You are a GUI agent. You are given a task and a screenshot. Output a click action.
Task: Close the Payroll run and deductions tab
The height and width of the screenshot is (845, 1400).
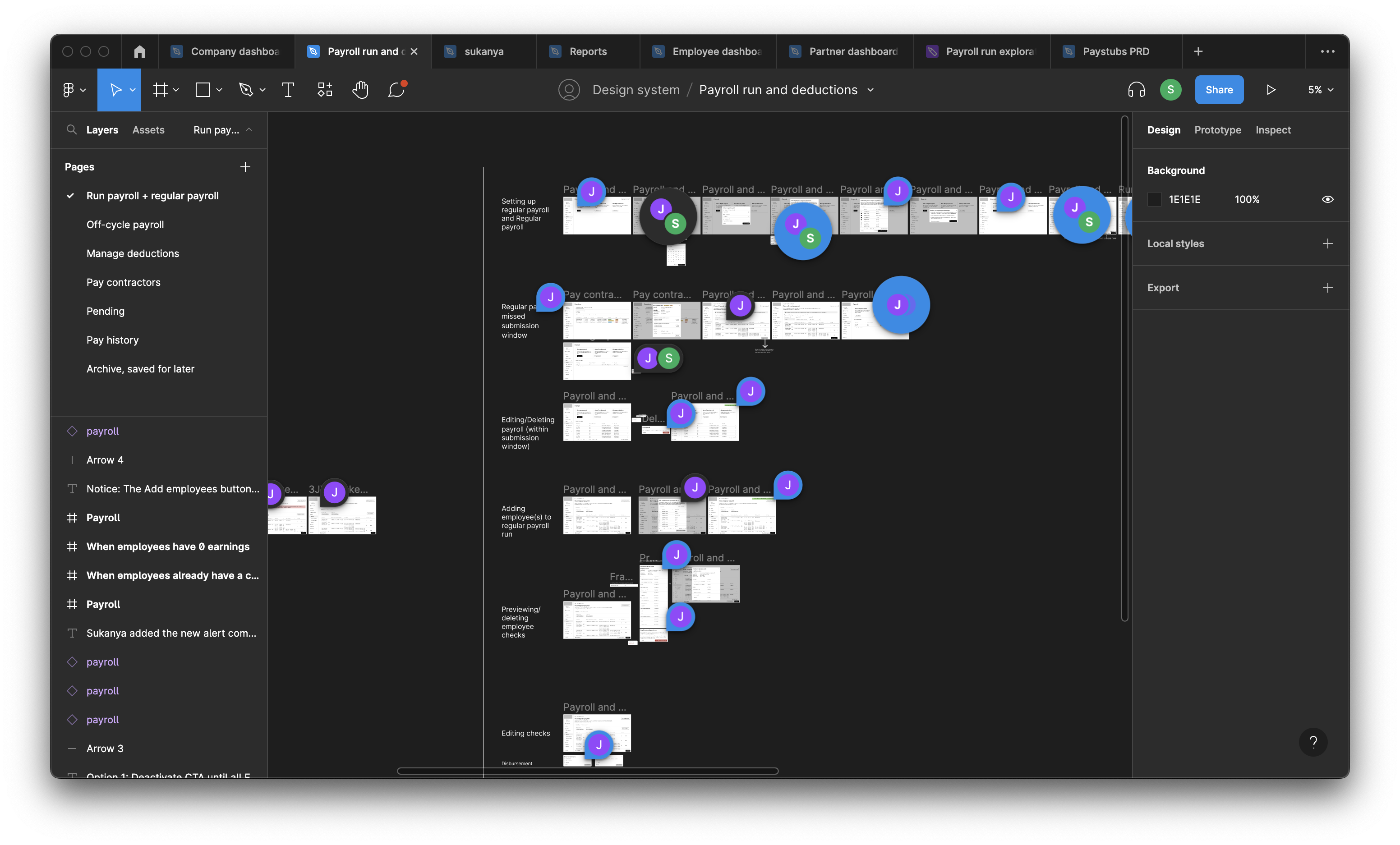[x=414, y=52]
